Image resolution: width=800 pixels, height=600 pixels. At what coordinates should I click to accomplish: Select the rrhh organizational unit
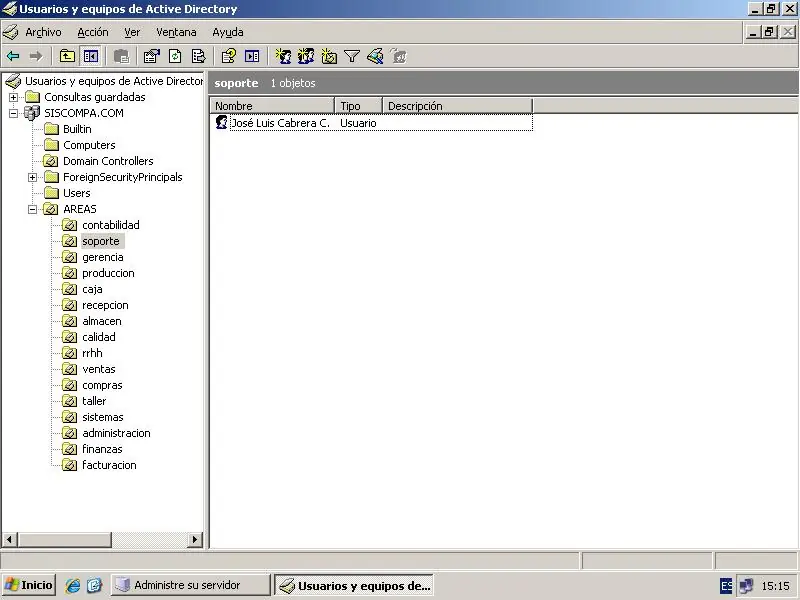tap(92, 353)
